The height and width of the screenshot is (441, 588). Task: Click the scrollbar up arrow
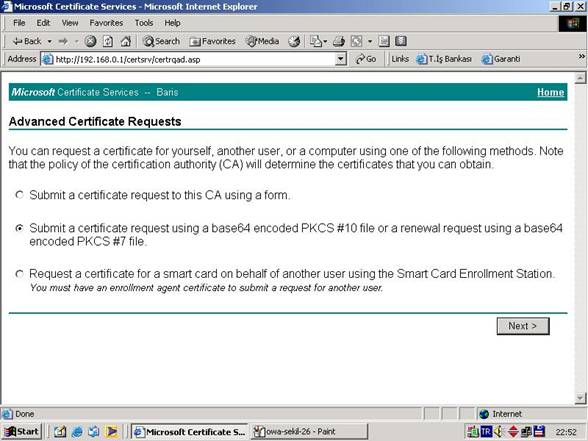pos(580,78)
